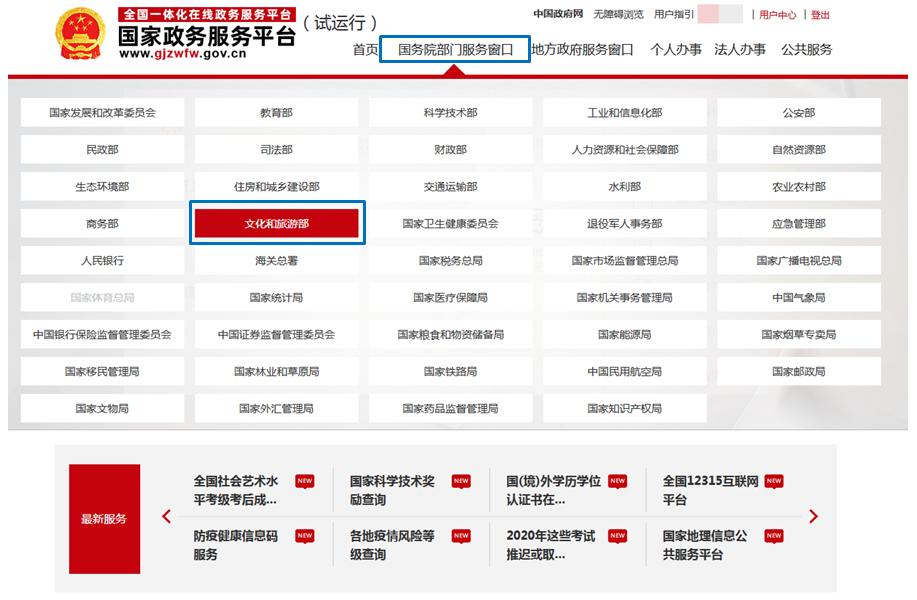Go to 首页 in navigation
This screenshot has width=917, height=600.
coord(365,49)
